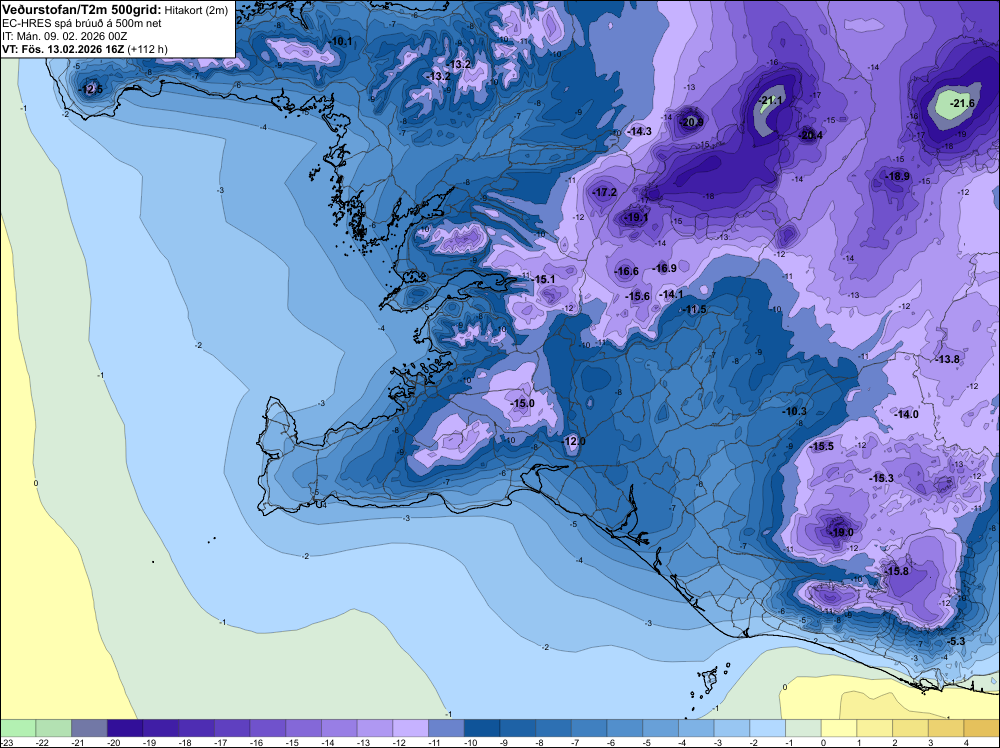1000x748 pixels.
Task: Click the -15.0 temperature label
Action: (522, 403)
